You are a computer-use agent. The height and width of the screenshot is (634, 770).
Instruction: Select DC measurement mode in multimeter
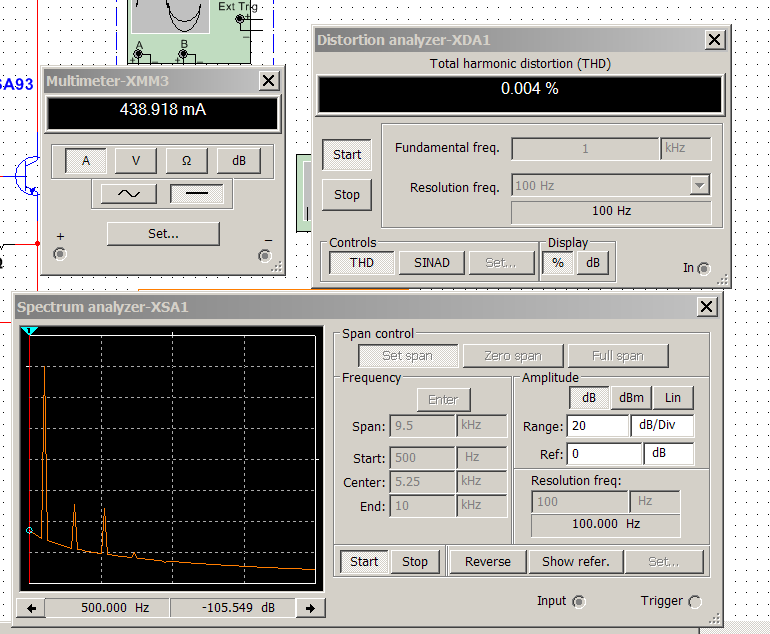pos(196,194)
